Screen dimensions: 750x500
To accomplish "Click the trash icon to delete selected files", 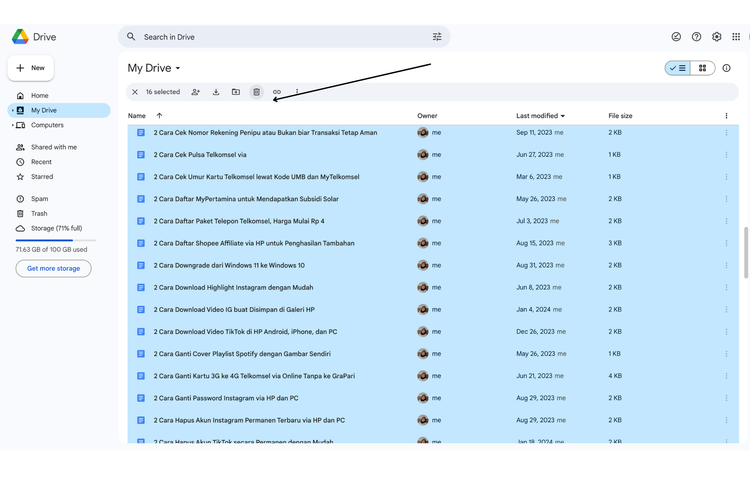I will point(256,92).
